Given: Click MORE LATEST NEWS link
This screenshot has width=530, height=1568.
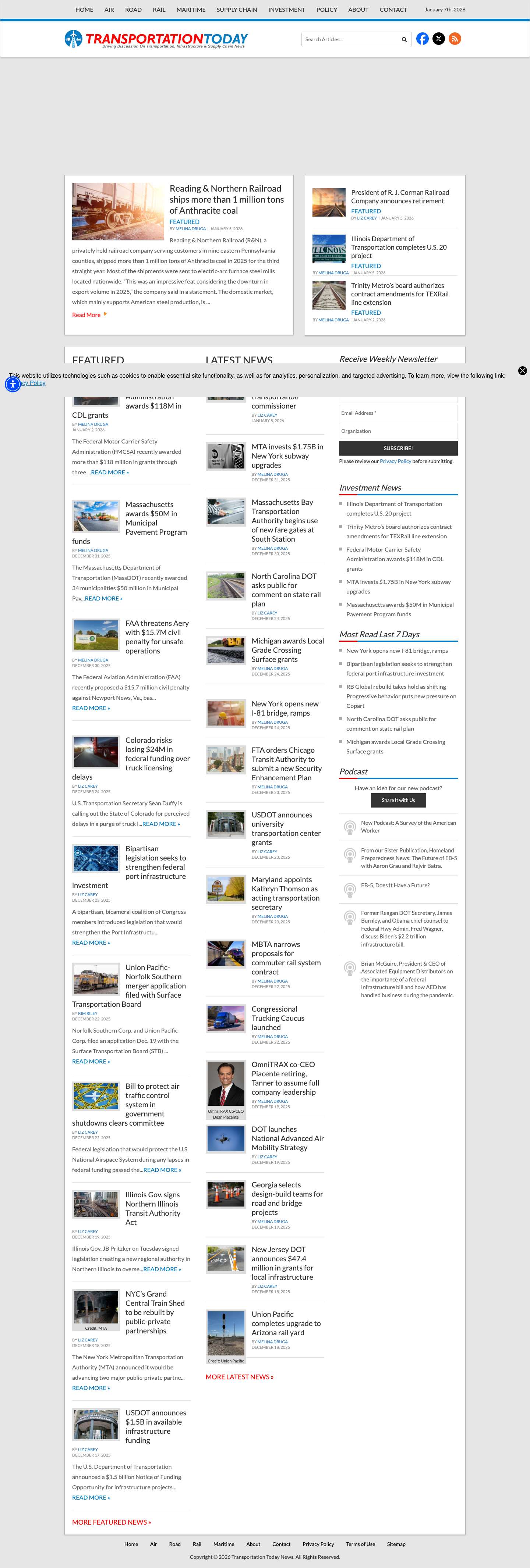Looking at the screenshot, I should (239, 1377).
